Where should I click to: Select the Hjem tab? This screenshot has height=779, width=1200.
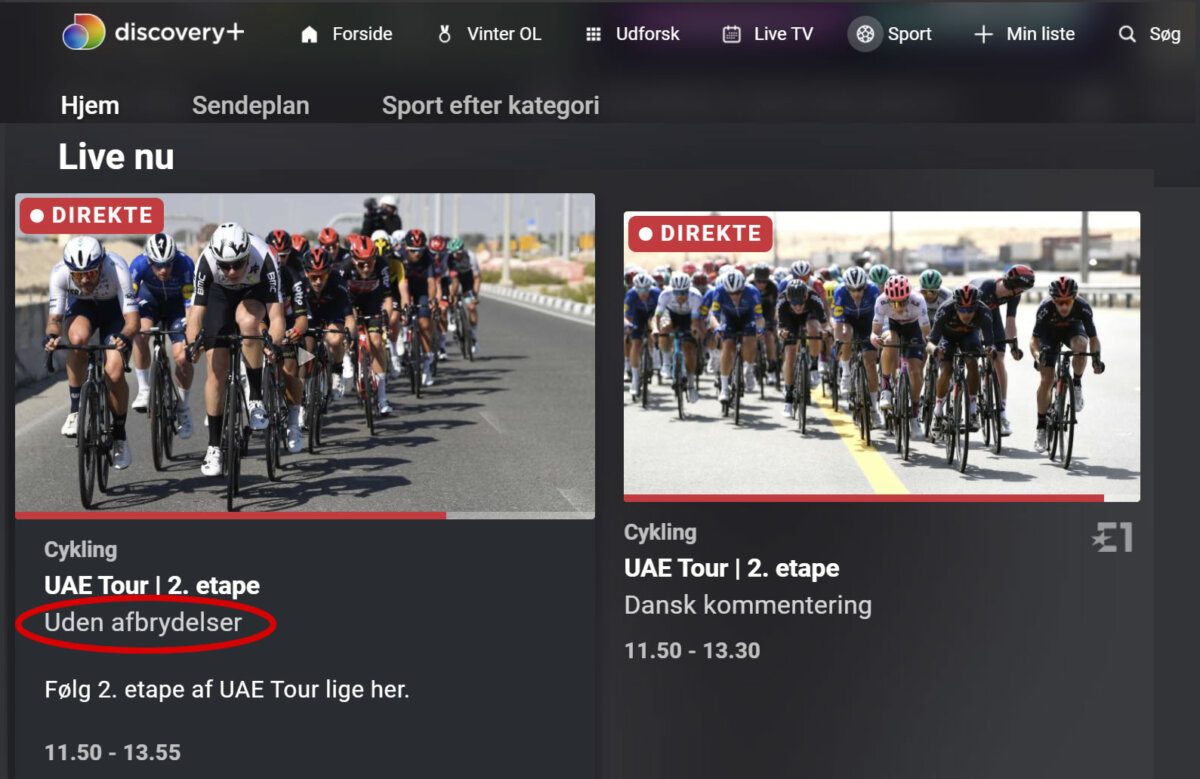90,106
